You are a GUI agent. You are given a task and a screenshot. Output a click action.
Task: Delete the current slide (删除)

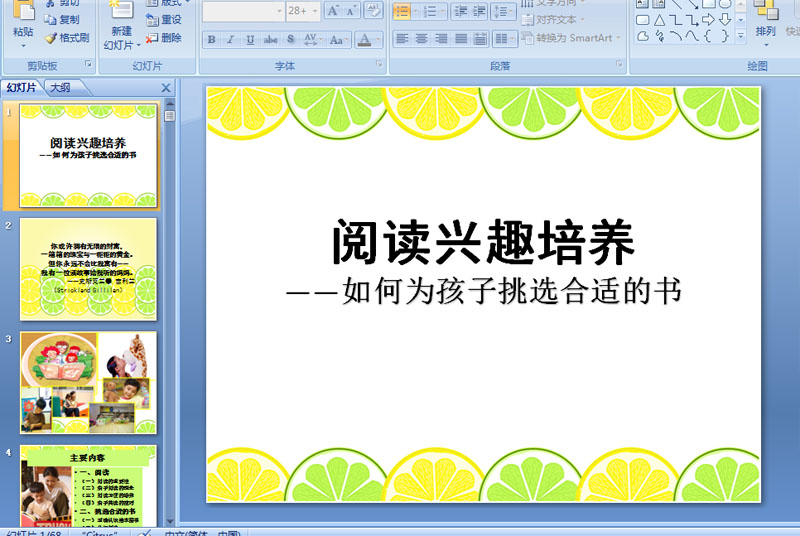163,37
